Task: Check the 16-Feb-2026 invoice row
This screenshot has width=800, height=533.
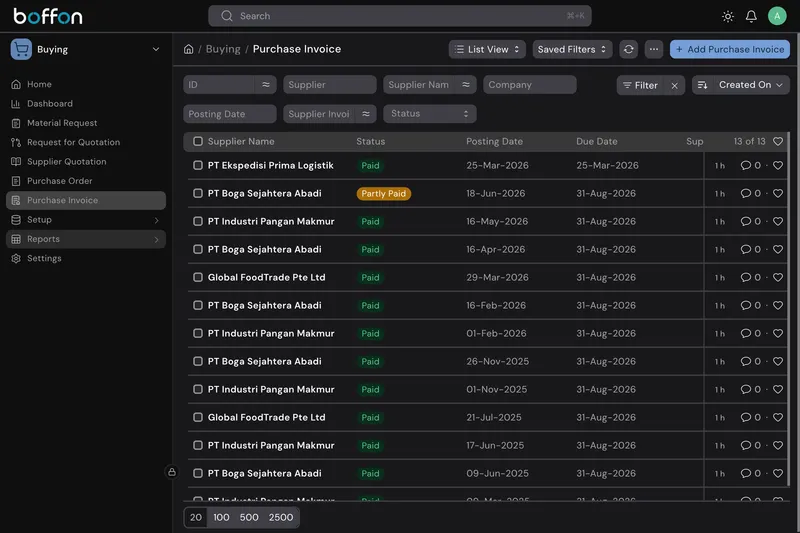Action: pyautogui.click(x=198, y=306)
